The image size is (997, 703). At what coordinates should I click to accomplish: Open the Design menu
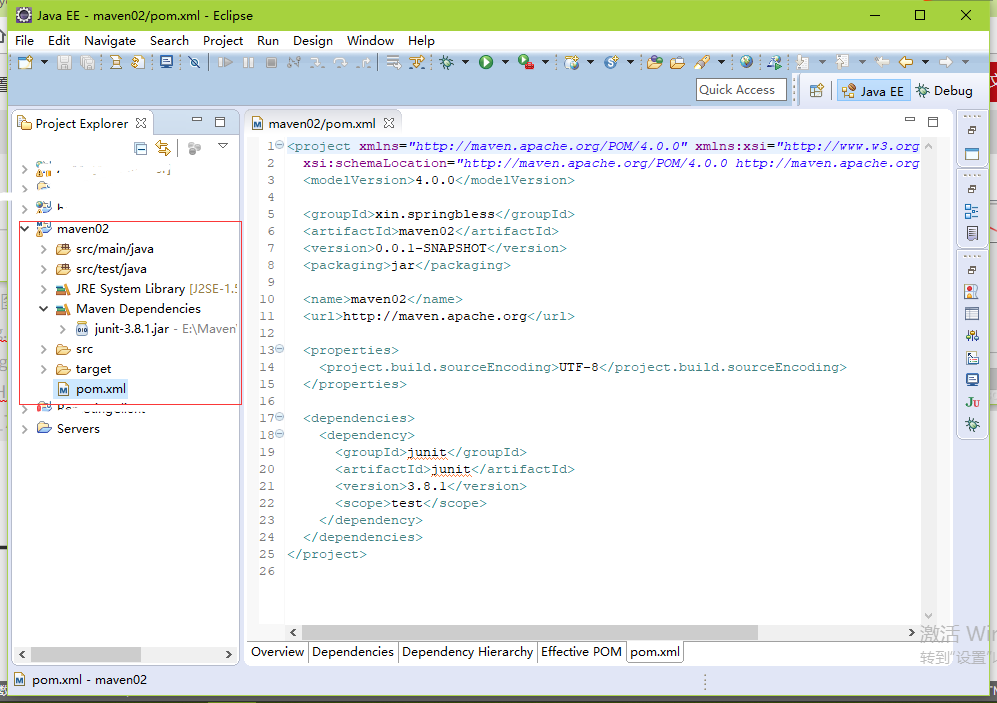pyautogui.click(x=313, y=41)
